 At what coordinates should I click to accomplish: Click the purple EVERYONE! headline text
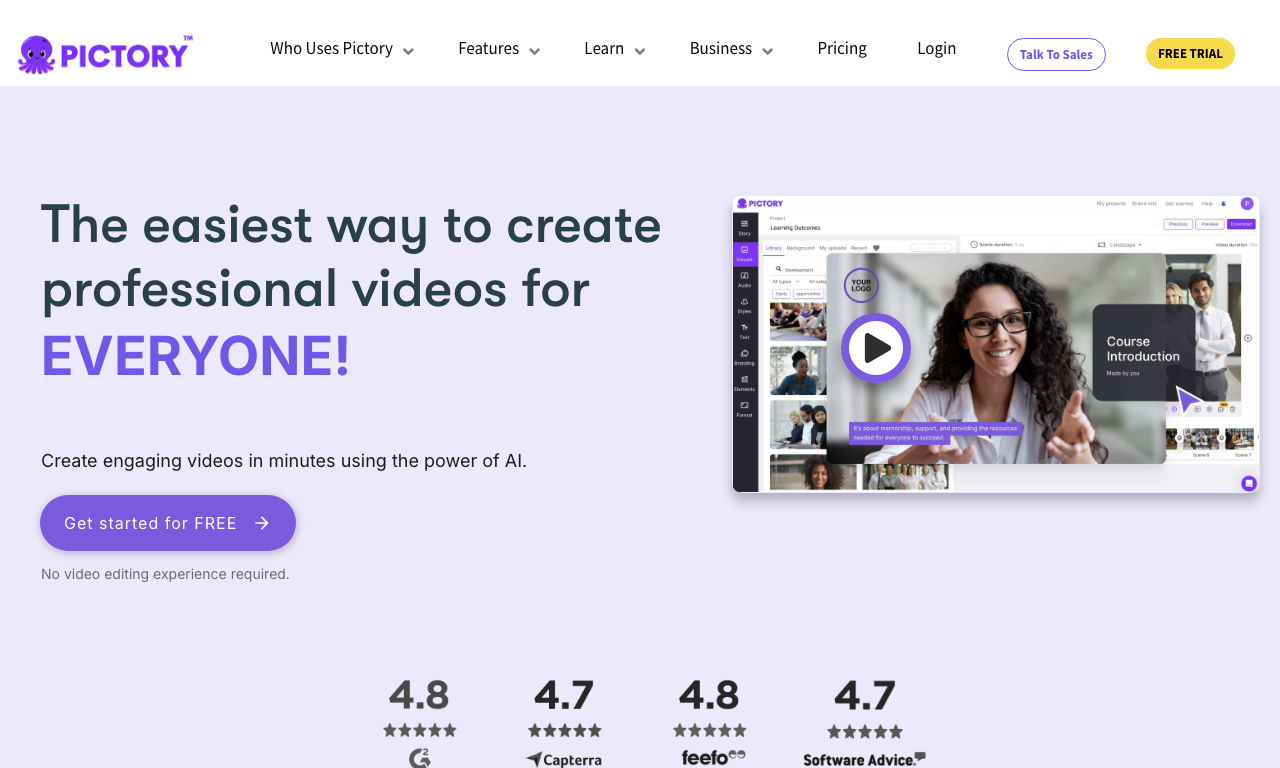point(196,356)
